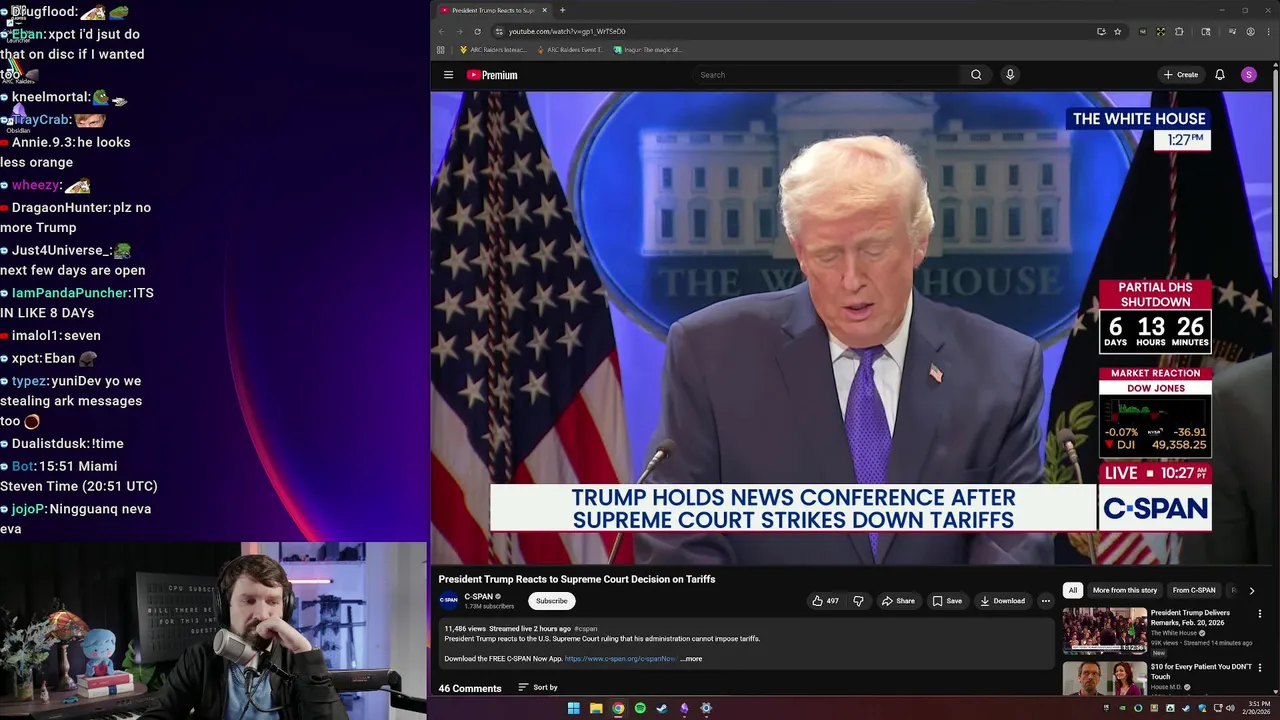Open the Chrome profile icon in the toolbar
The width and height of the screenshot is (1280, 720).
pos(1250,31)
